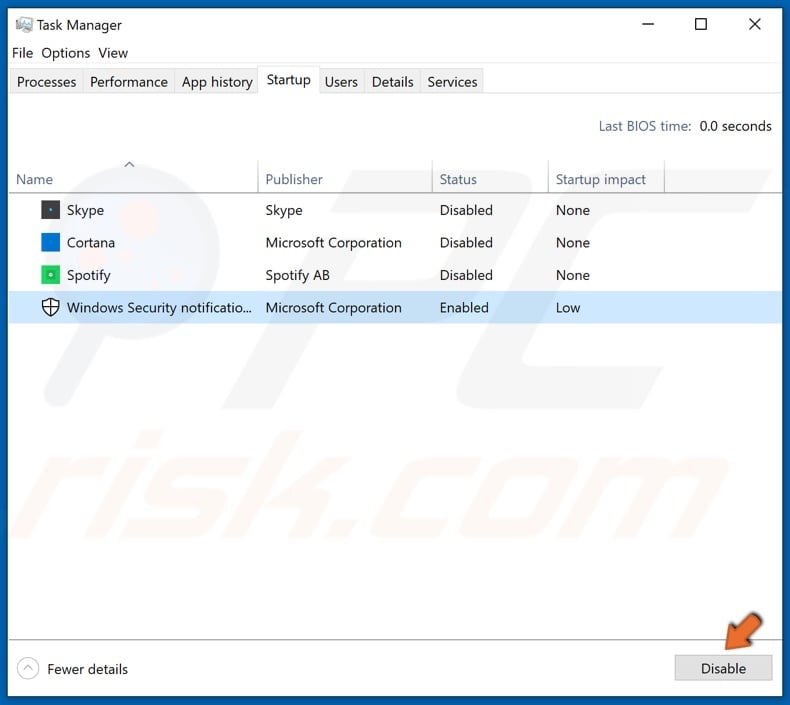The image size is (790, 705).
Task: Switch to the Processes tab
Action: (46, 82)
